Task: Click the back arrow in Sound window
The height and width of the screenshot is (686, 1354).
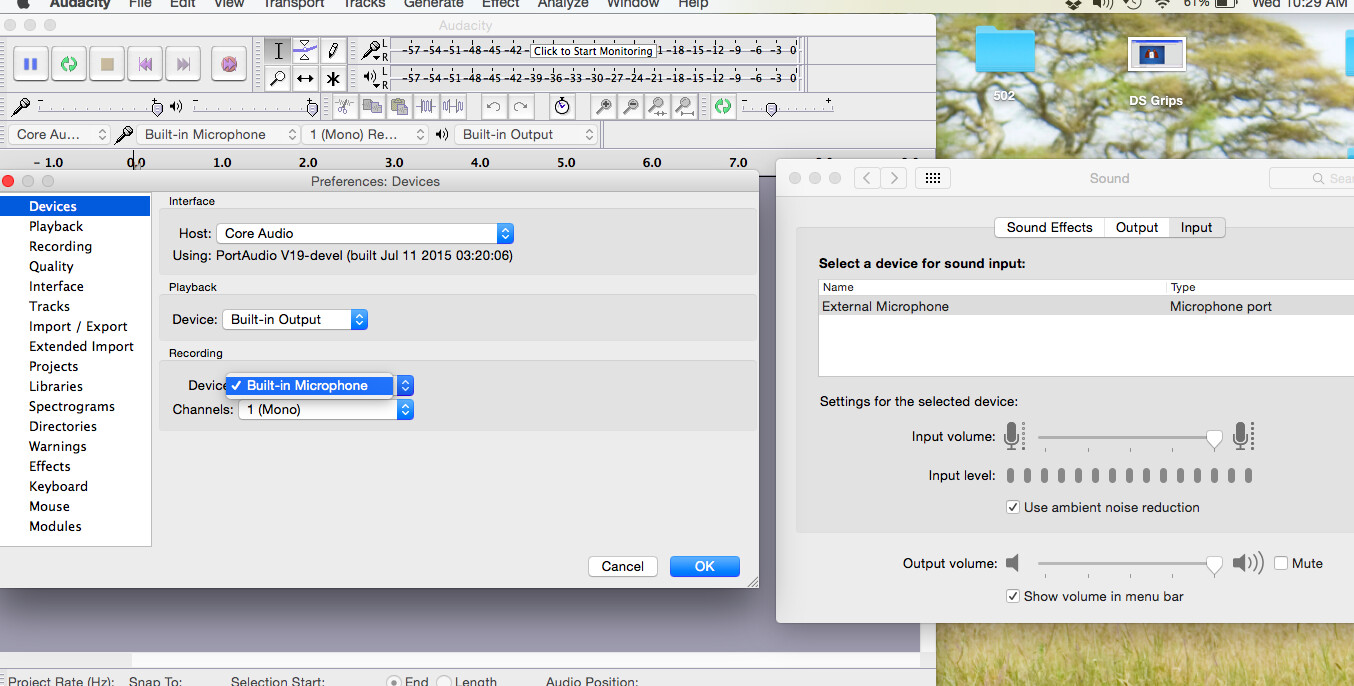Action: [x=867, y=178]
